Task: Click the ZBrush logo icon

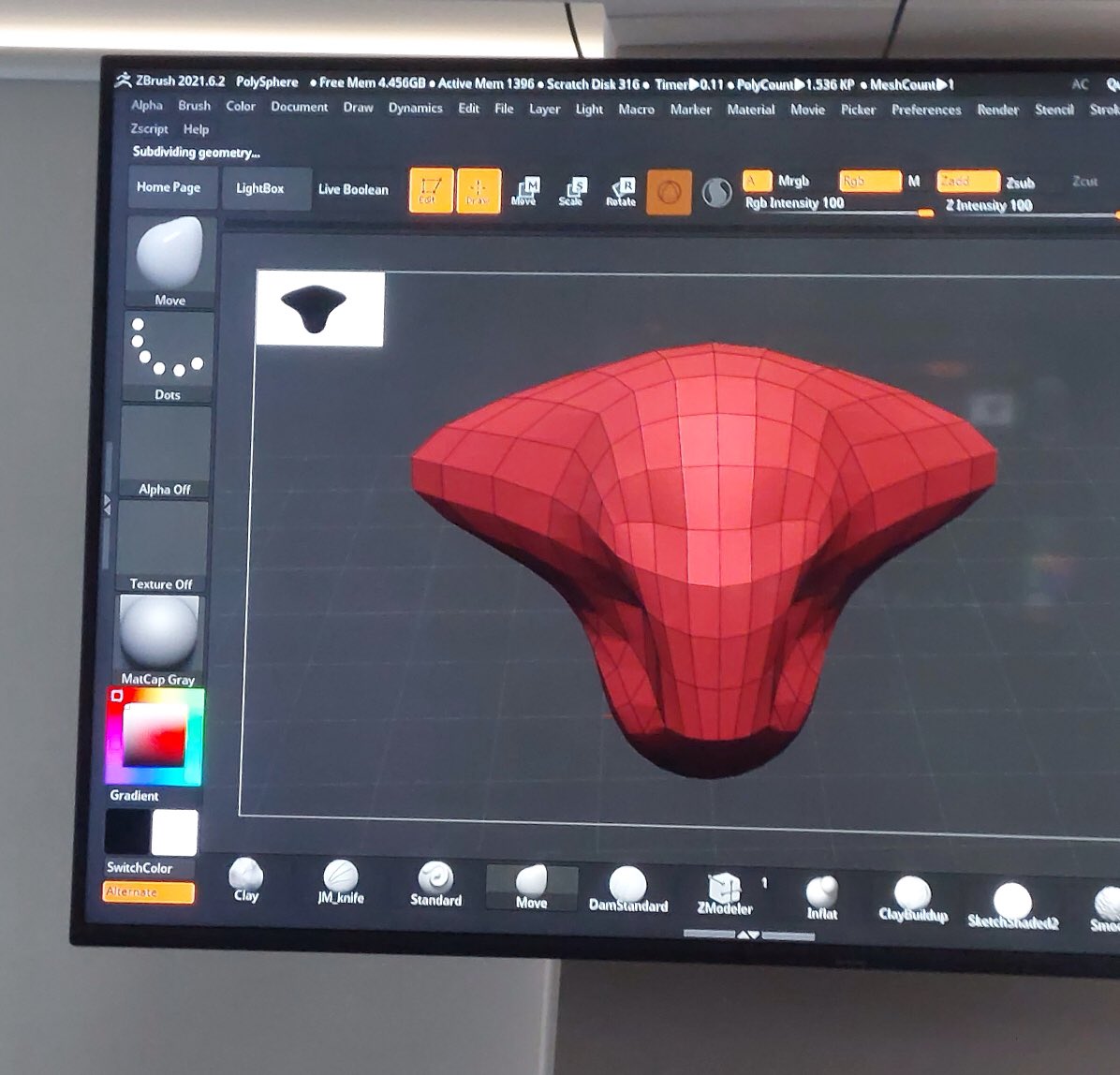Action: (124, 80)
